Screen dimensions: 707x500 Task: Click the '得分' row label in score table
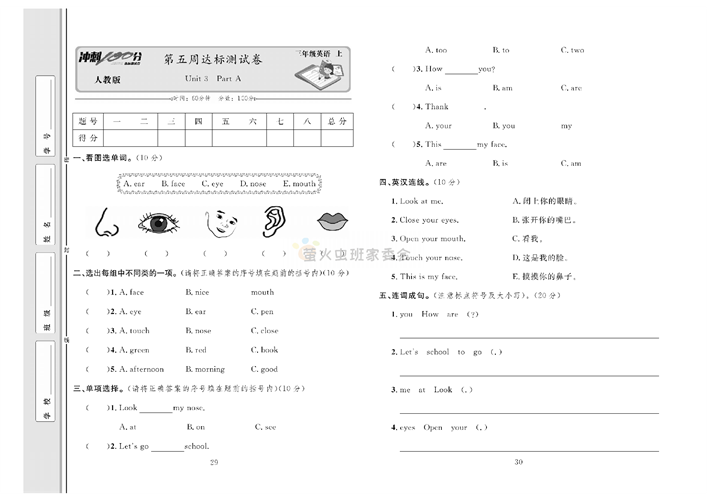pos(88,138)
